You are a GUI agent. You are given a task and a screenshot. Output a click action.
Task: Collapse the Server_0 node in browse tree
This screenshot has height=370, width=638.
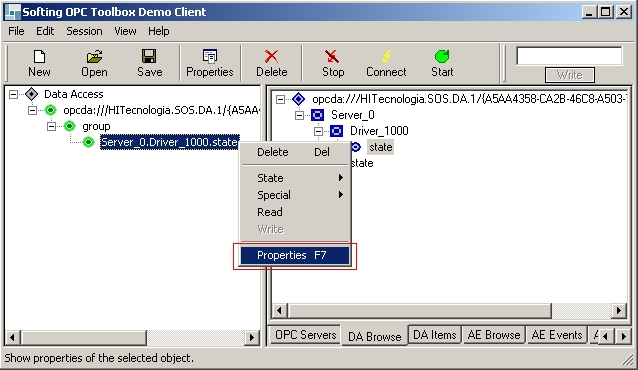(x=299, y=115)
